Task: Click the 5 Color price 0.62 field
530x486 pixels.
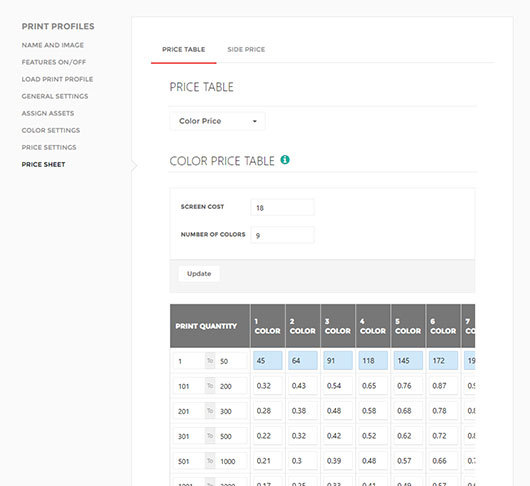Action: coord(408,436)
